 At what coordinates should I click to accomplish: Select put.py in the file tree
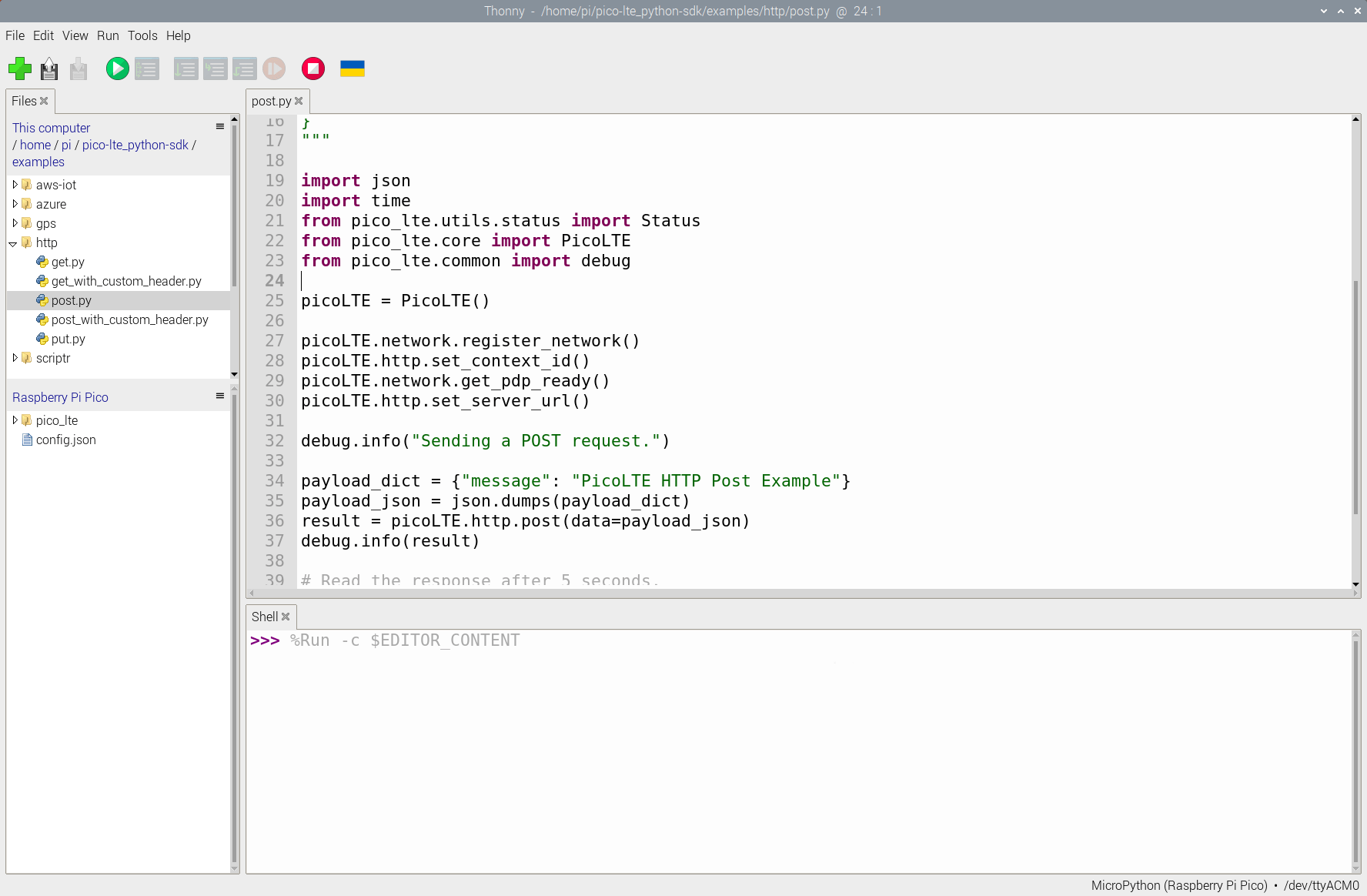[69, 339]
